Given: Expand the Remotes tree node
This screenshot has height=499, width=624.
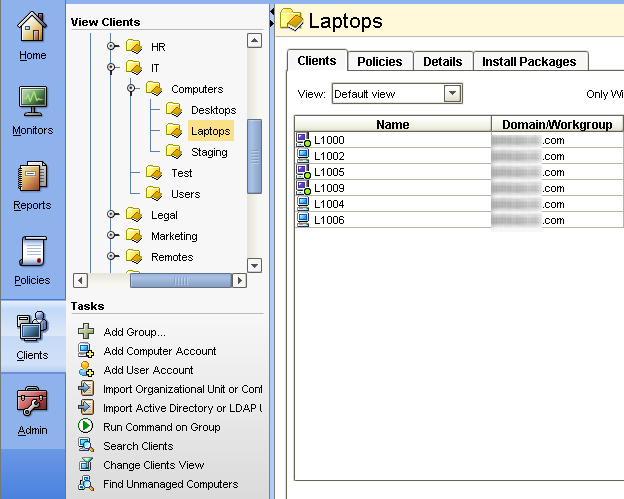Looking at the screenshot, I should click(x=111, y=256).
